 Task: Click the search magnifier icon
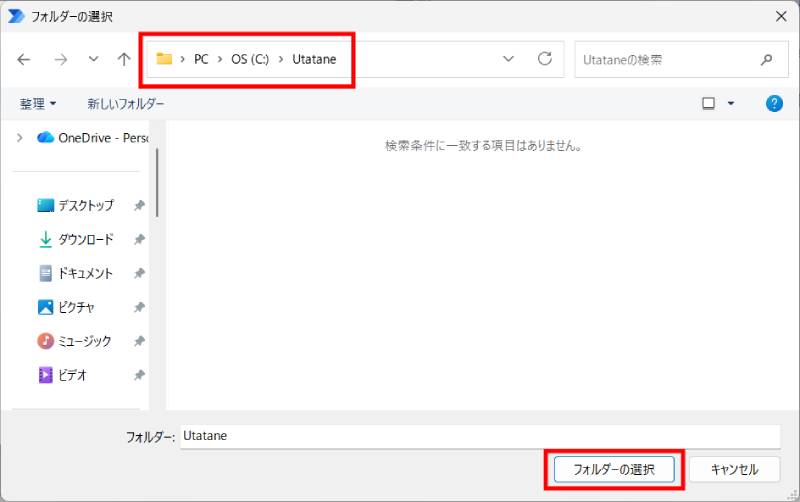pyautogui.click(x=766, y=60)
